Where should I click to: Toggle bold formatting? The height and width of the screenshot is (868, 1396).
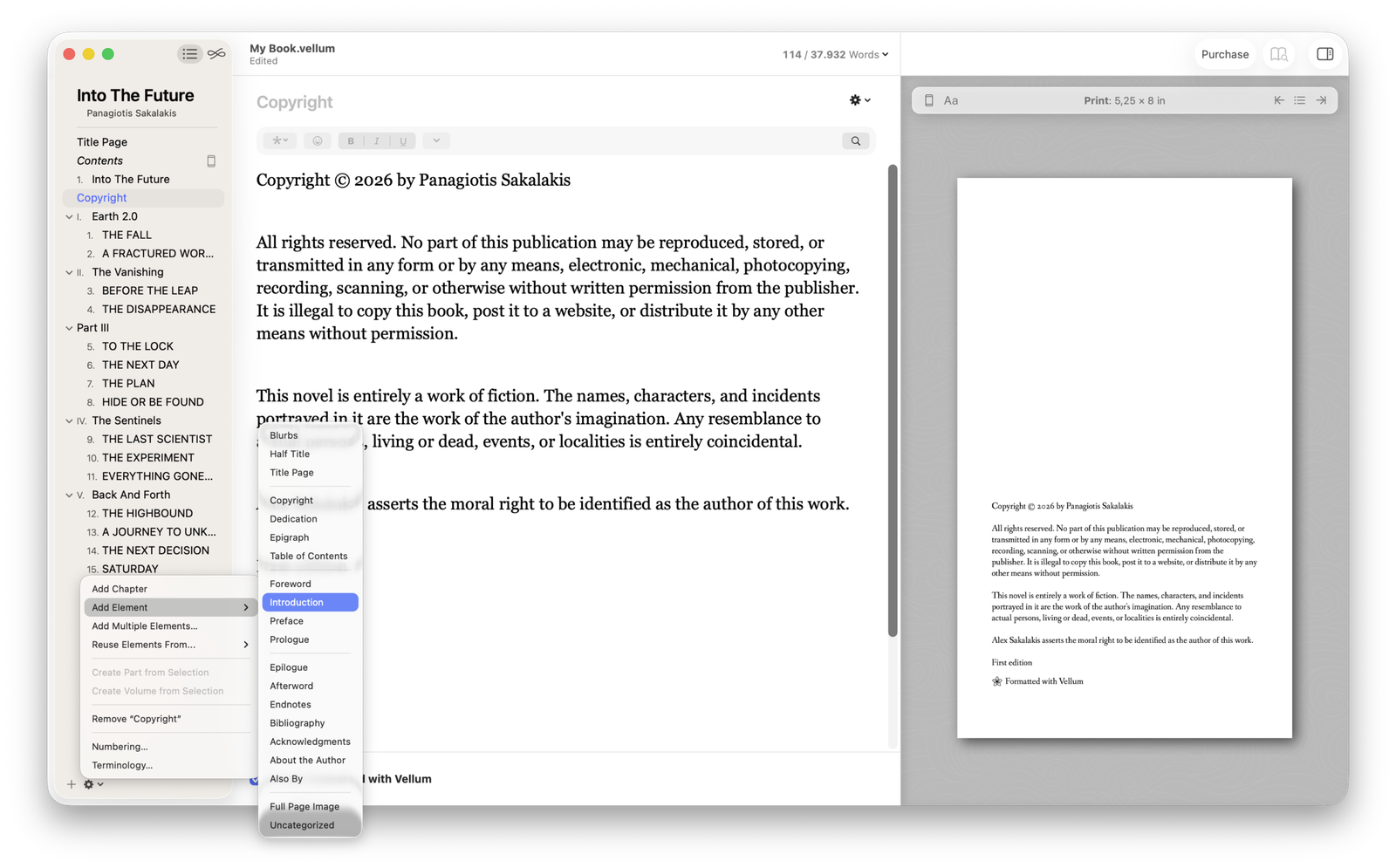[x=351, y=140]
